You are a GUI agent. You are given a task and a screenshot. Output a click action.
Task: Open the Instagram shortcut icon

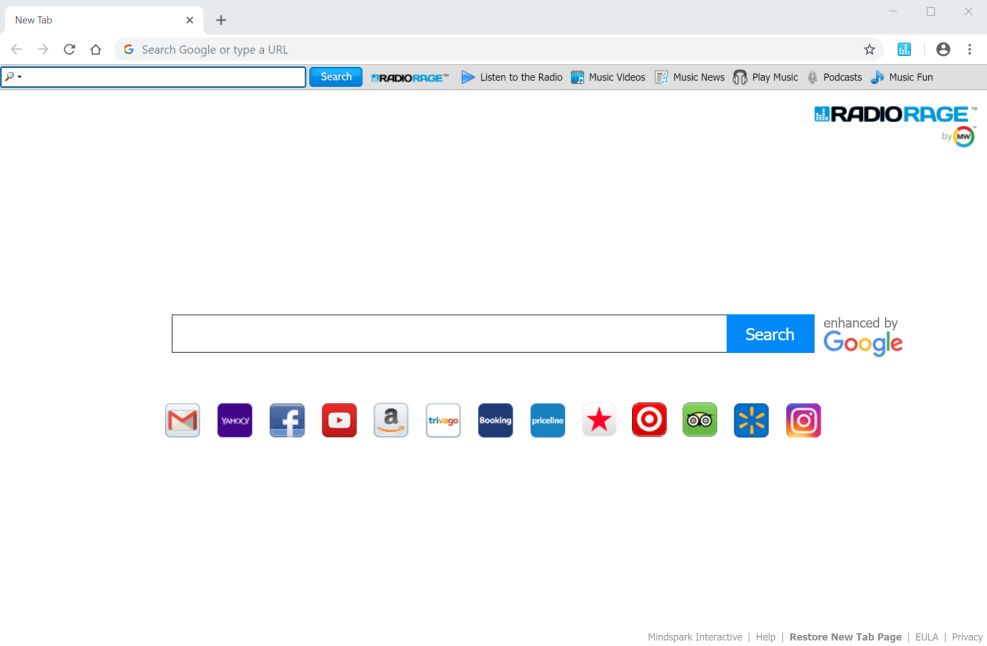pyautogui.click(x=803, y=420)
